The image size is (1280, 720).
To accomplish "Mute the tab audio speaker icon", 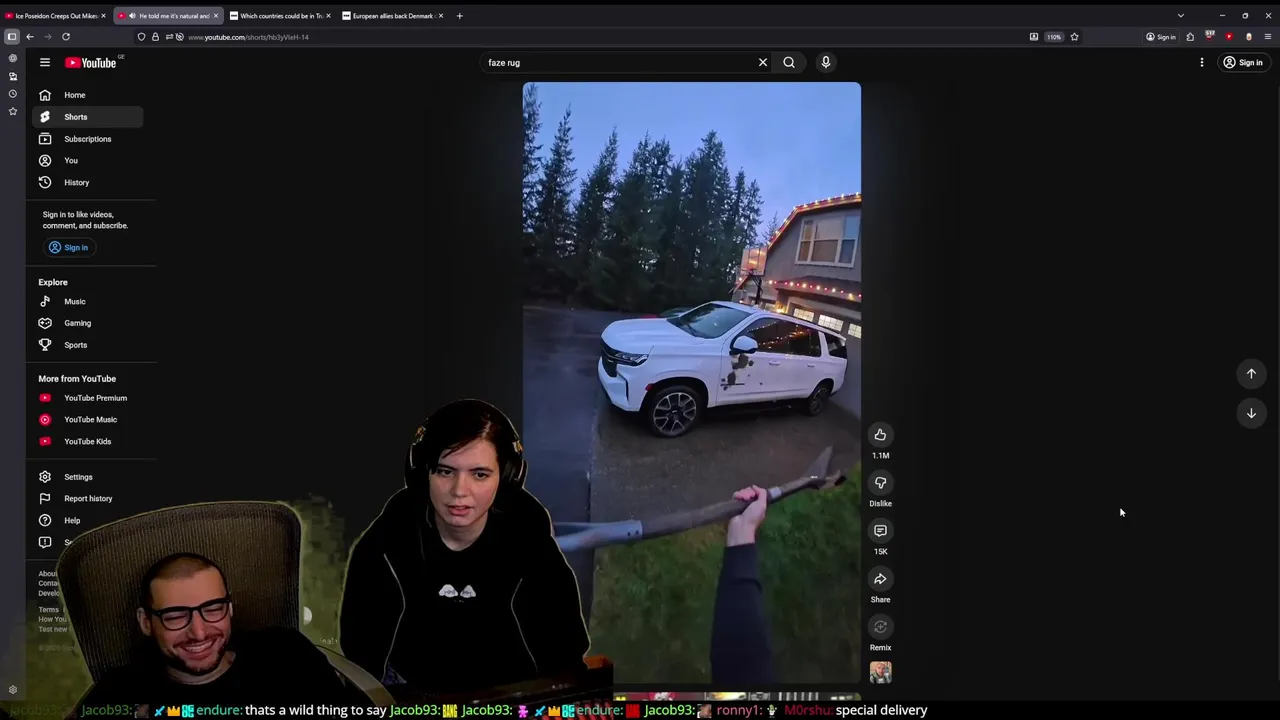I will 132,16.
